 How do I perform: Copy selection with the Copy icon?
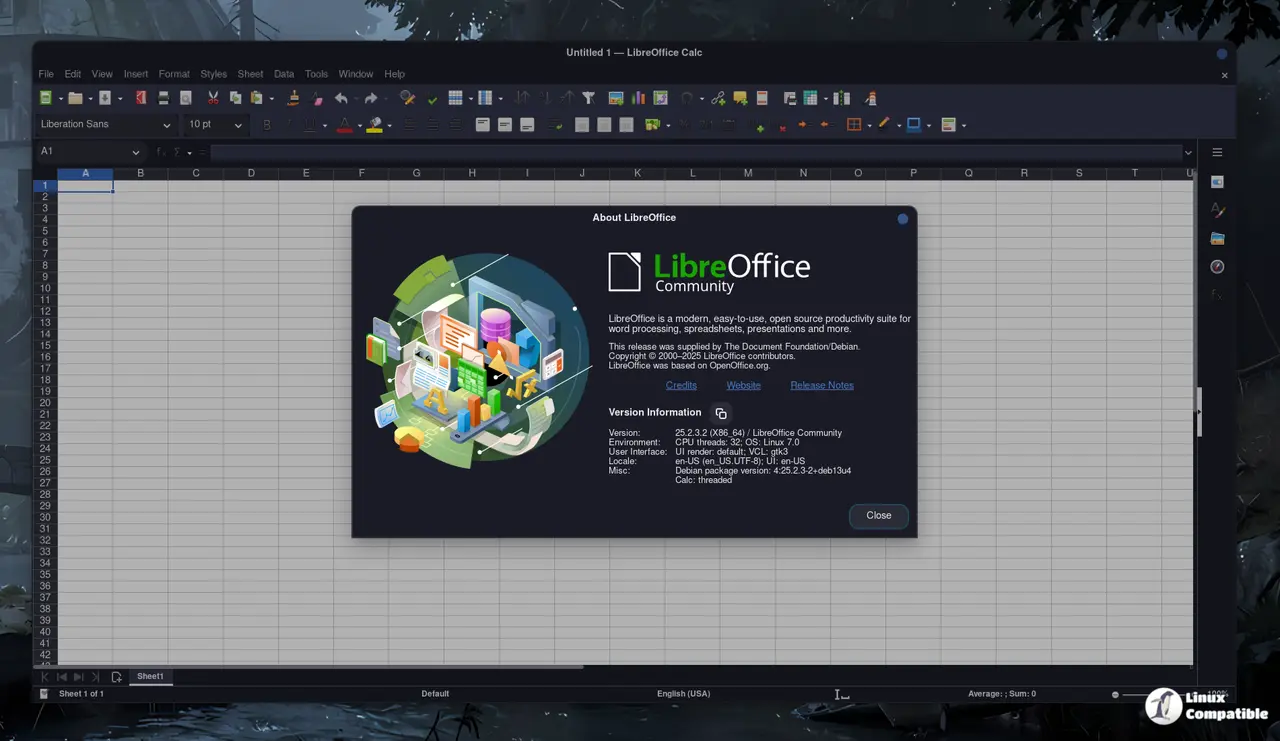pos(236,98)
